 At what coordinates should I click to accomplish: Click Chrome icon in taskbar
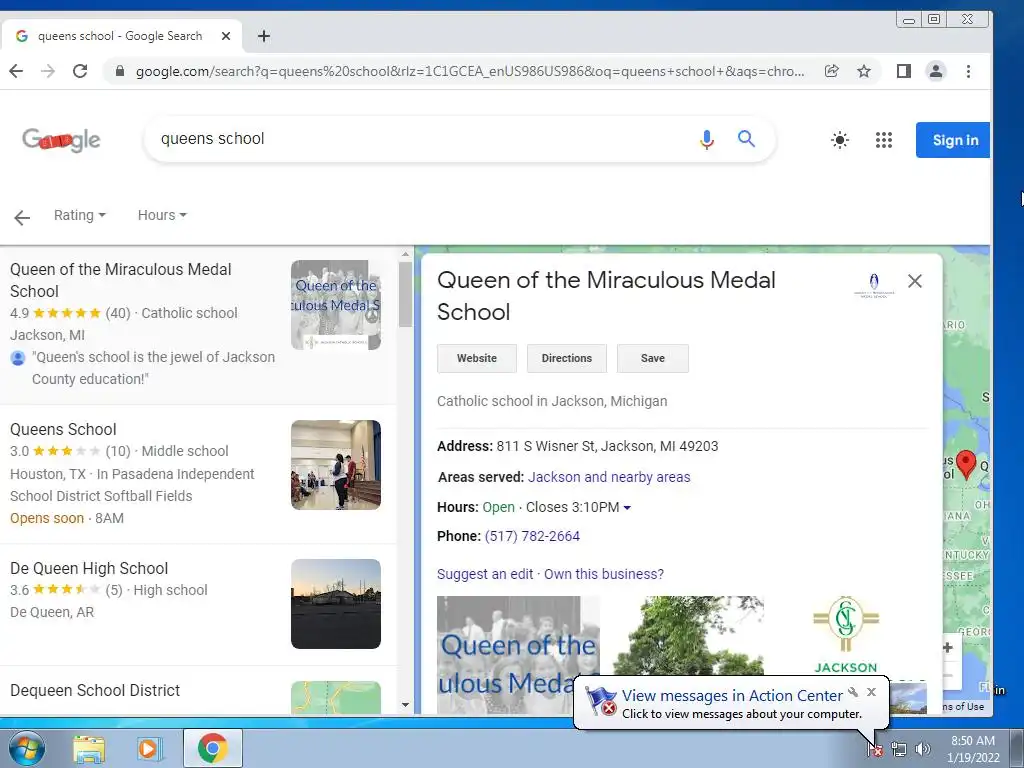point(212,748)
